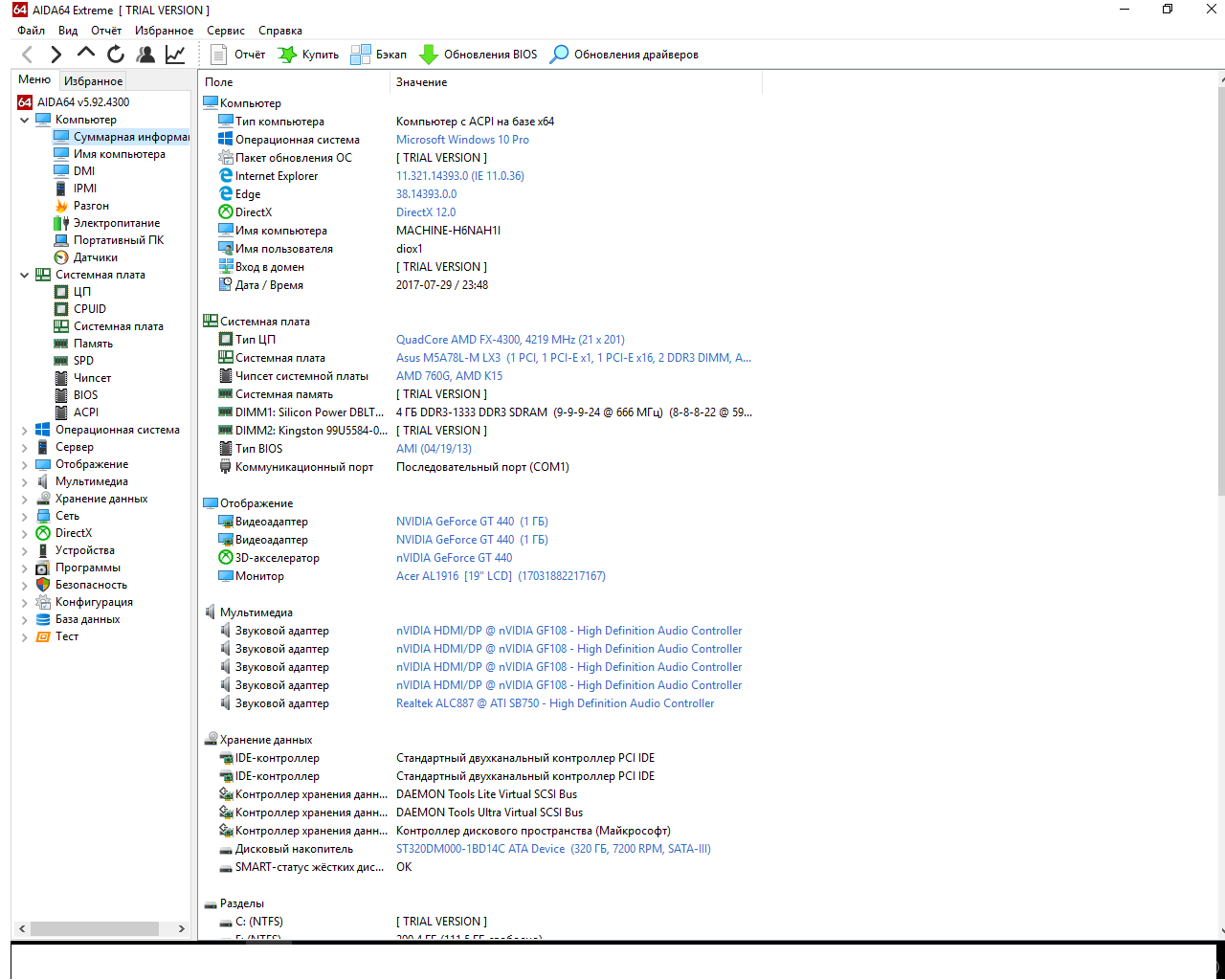Go up one level with the up arrow icon

[x=86, y=54]
